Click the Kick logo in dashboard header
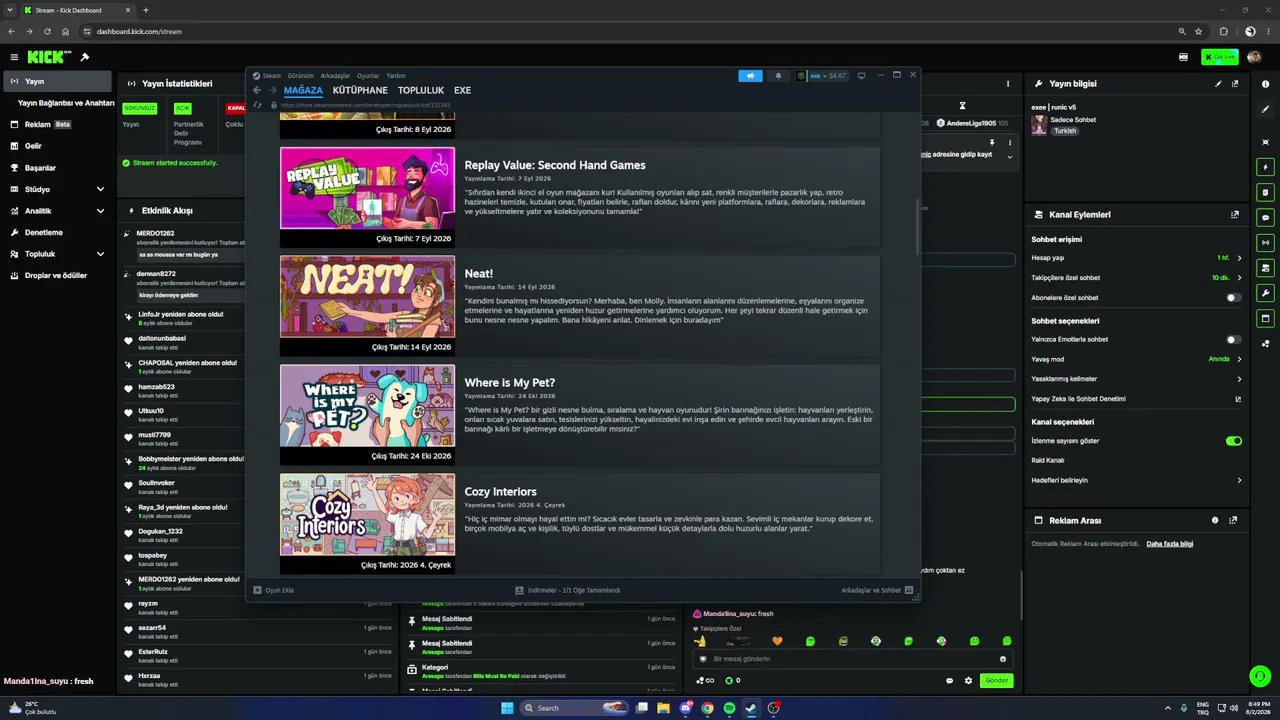This screenshot has width=1280, height=720. (49, 57)
